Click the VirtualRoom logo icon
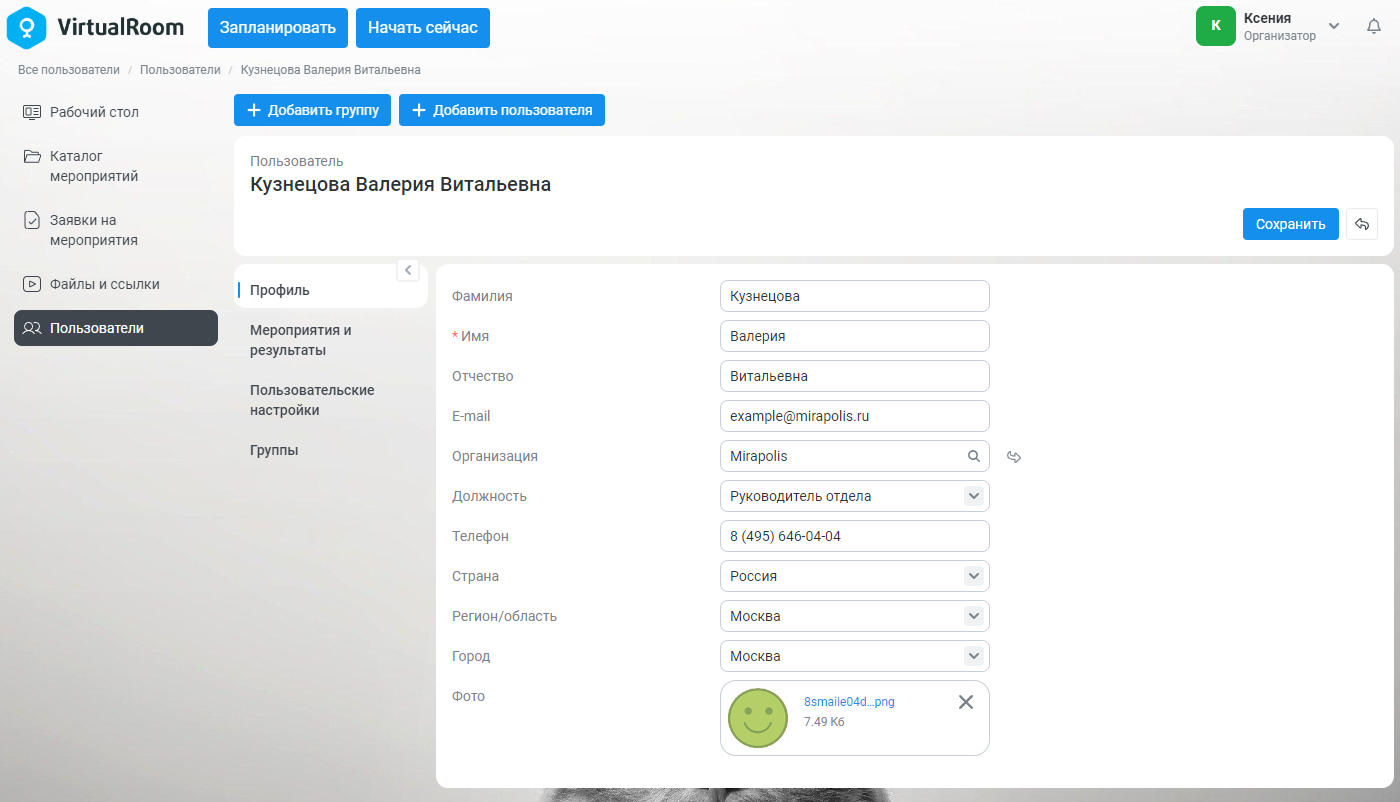 point(27,28)
